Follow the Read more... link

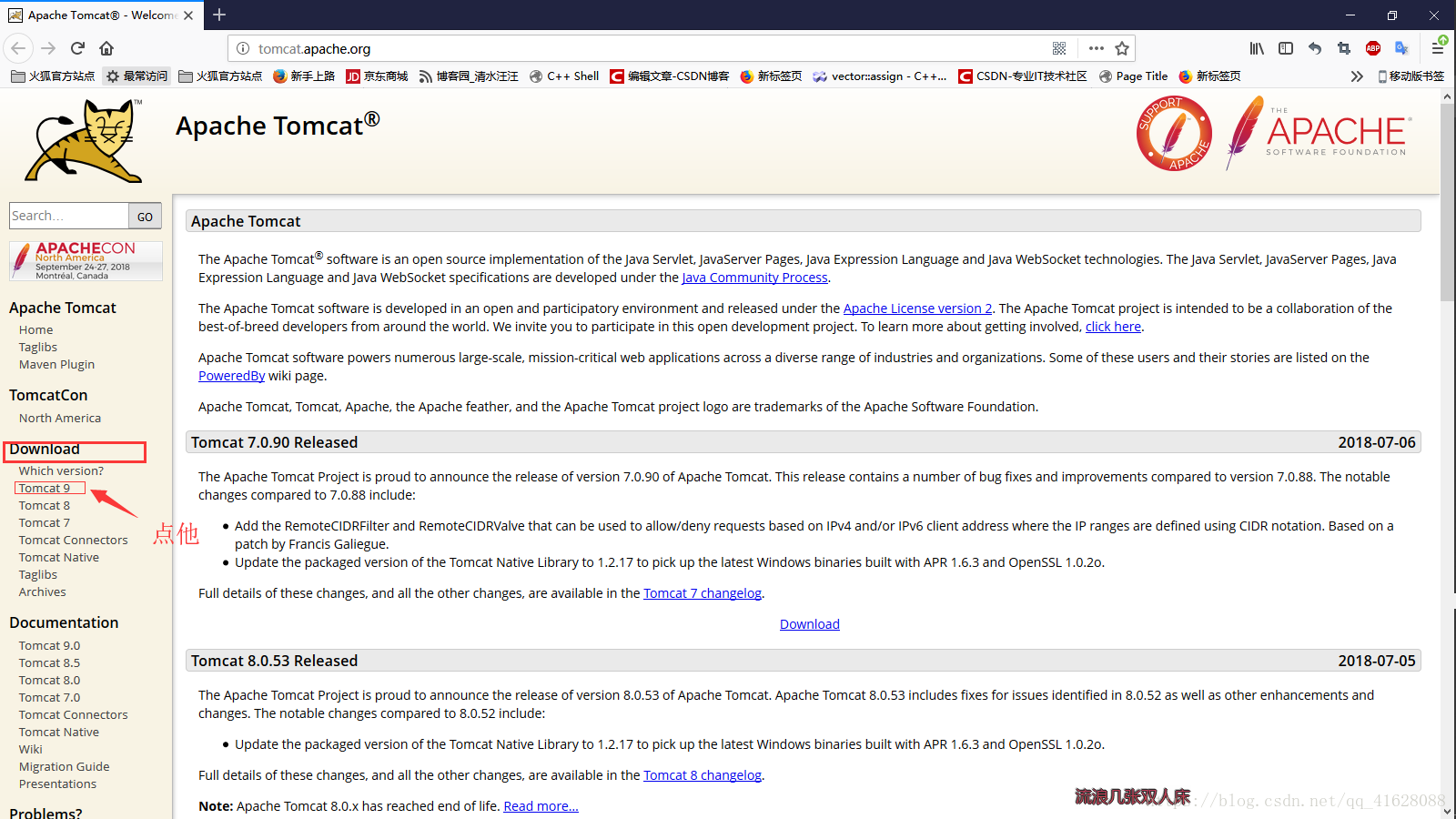tap(541, 806)
